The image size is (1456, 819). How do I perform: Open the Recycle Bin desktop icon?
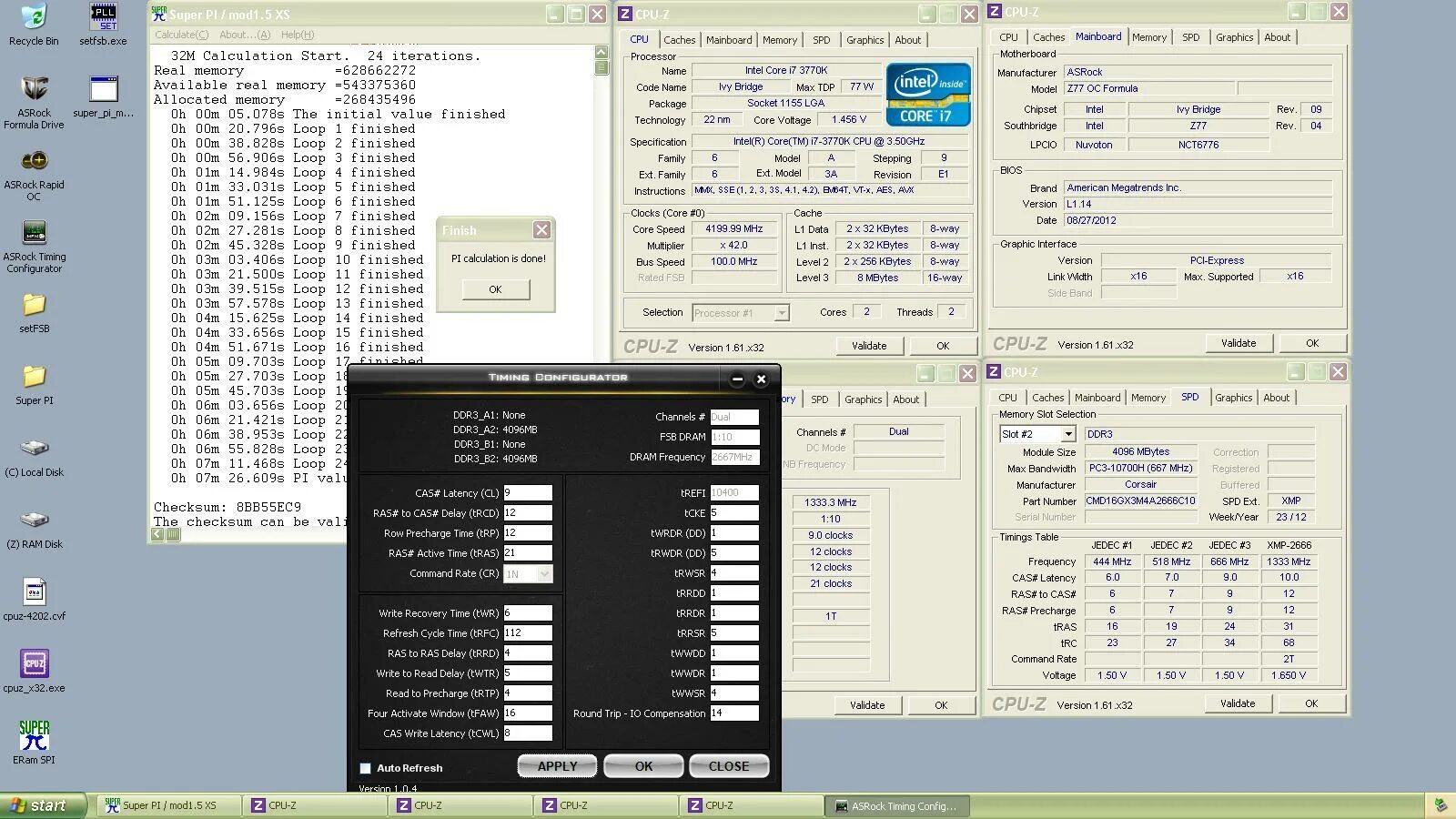34,16
